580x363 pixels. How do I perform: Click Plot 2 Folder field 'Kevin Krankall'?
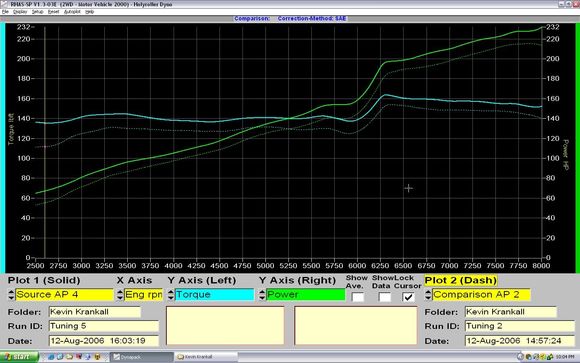[510, 312]
